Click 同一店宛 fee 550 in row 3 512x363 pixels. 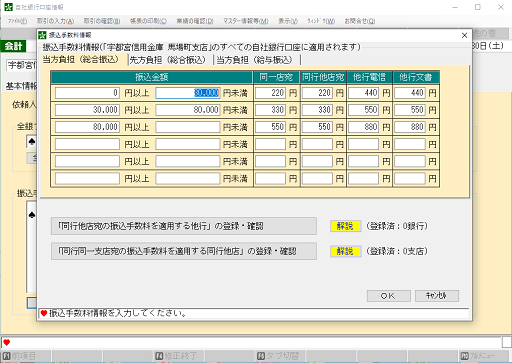[270, 127]
